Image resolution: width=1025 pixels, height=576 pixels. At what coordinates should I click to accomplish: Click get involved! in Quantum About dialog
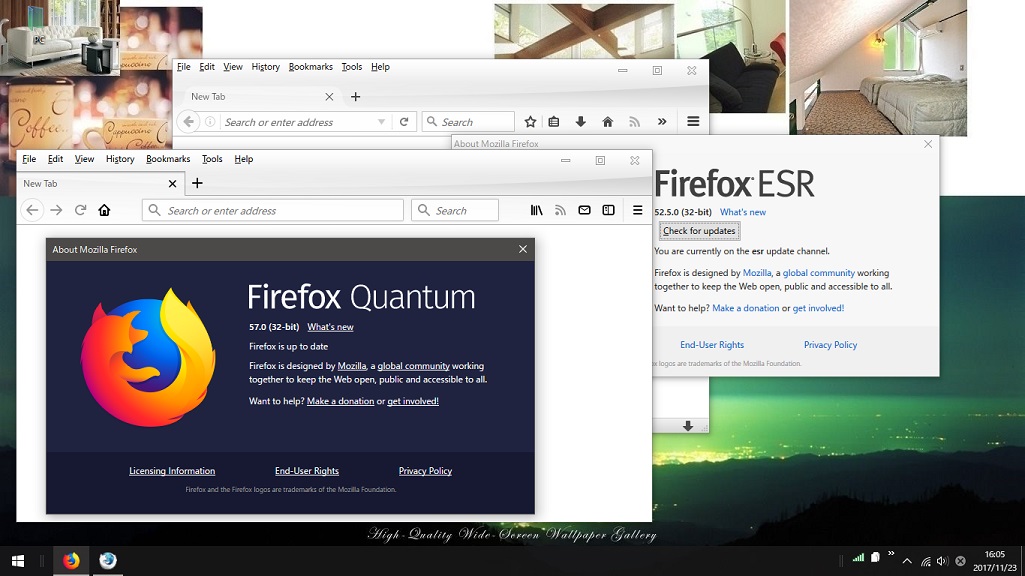click(412, 401)
